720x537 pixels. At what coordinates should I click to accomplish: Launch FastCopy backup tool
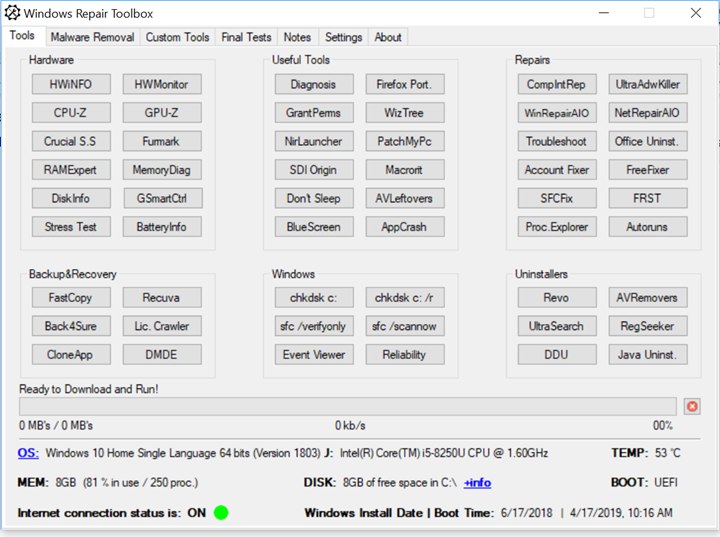point(71,298)
